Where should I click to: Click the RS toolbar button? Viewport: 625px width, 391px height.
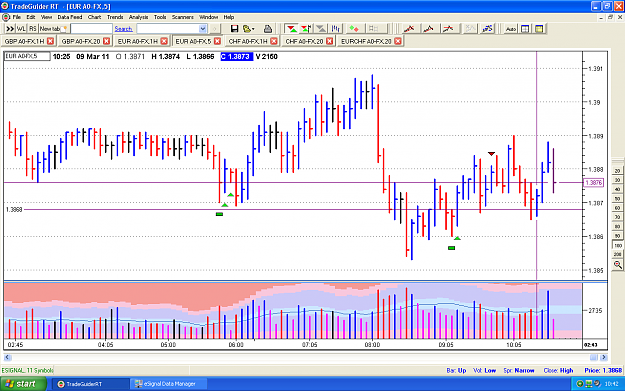tap(33, 29)
